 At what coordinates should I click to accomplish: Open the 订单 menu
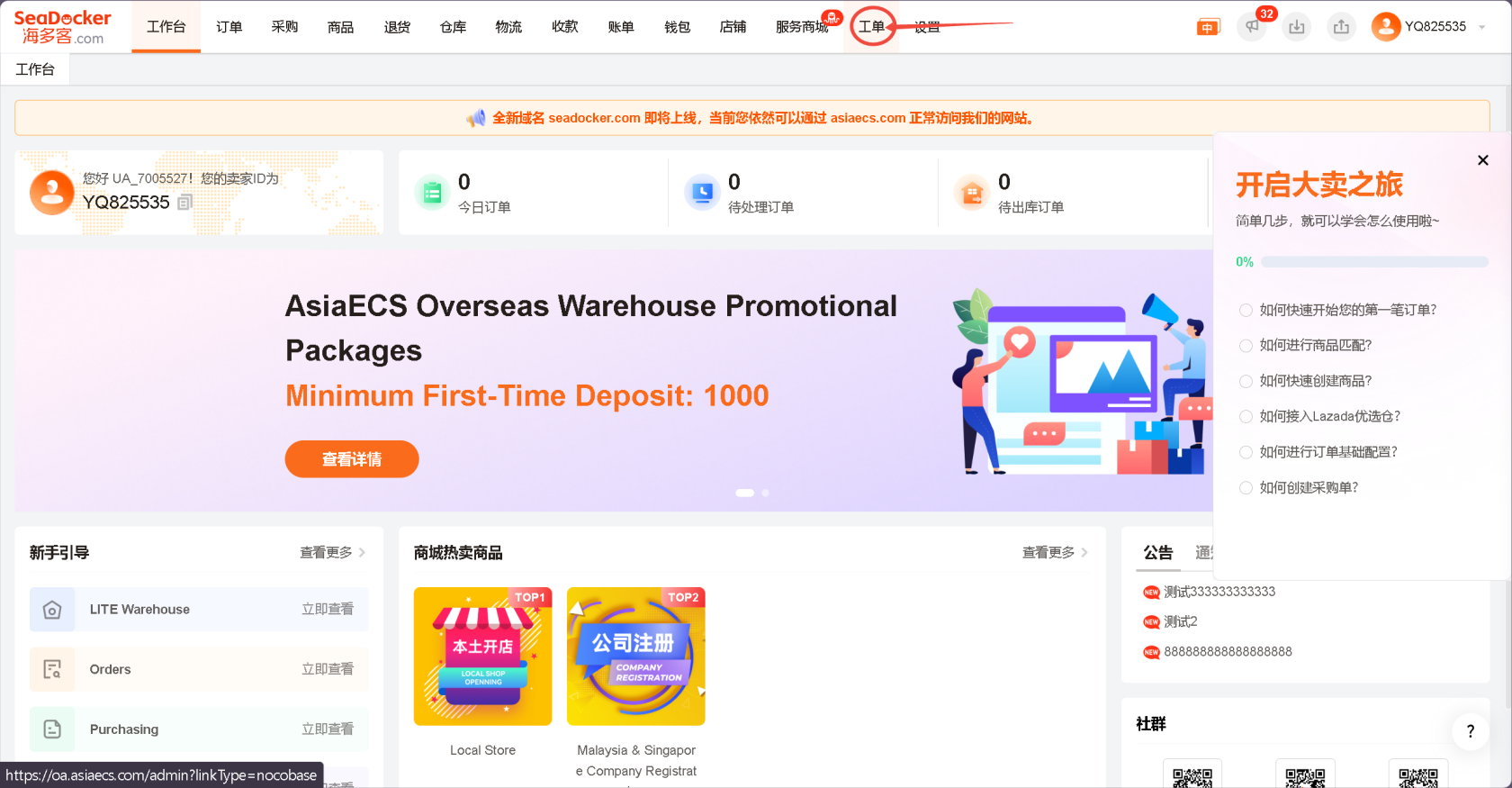click(229, 27)
